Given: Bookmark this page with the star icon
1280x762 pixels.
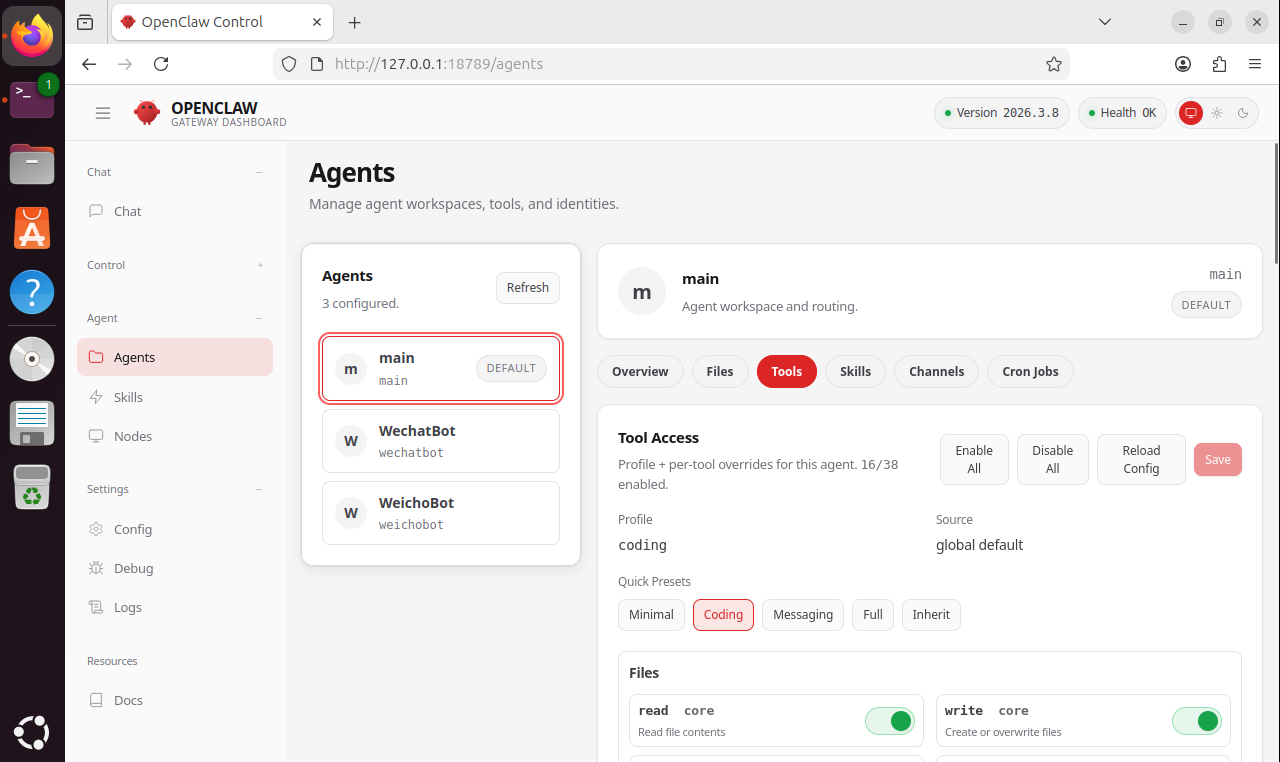Looking at the screenshot, I should tap(1053, 64).
